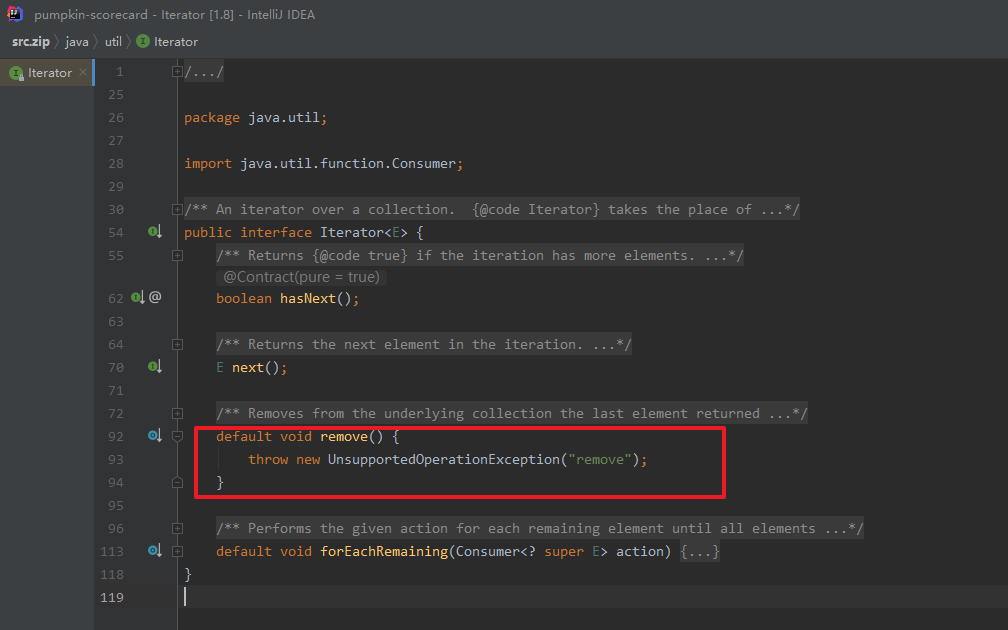Screen dimensions: 1008x630
Task: Open the util breadcrumb segment
Action: pos(113,42)
